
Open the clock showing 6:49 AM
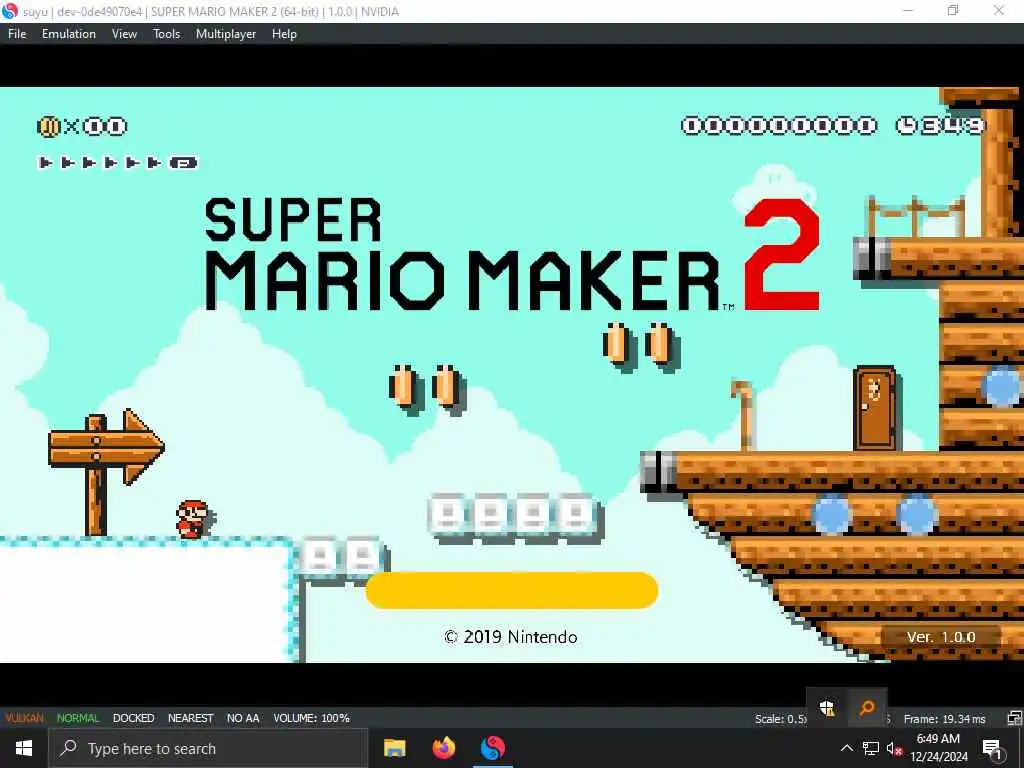938,748
